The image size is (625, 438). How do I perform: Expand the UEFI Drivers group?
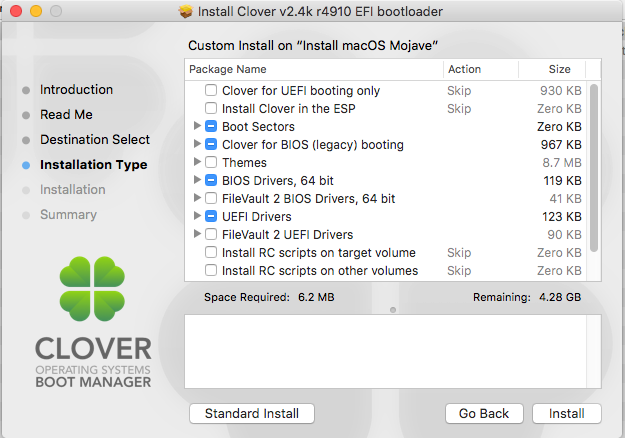point(197,216)
